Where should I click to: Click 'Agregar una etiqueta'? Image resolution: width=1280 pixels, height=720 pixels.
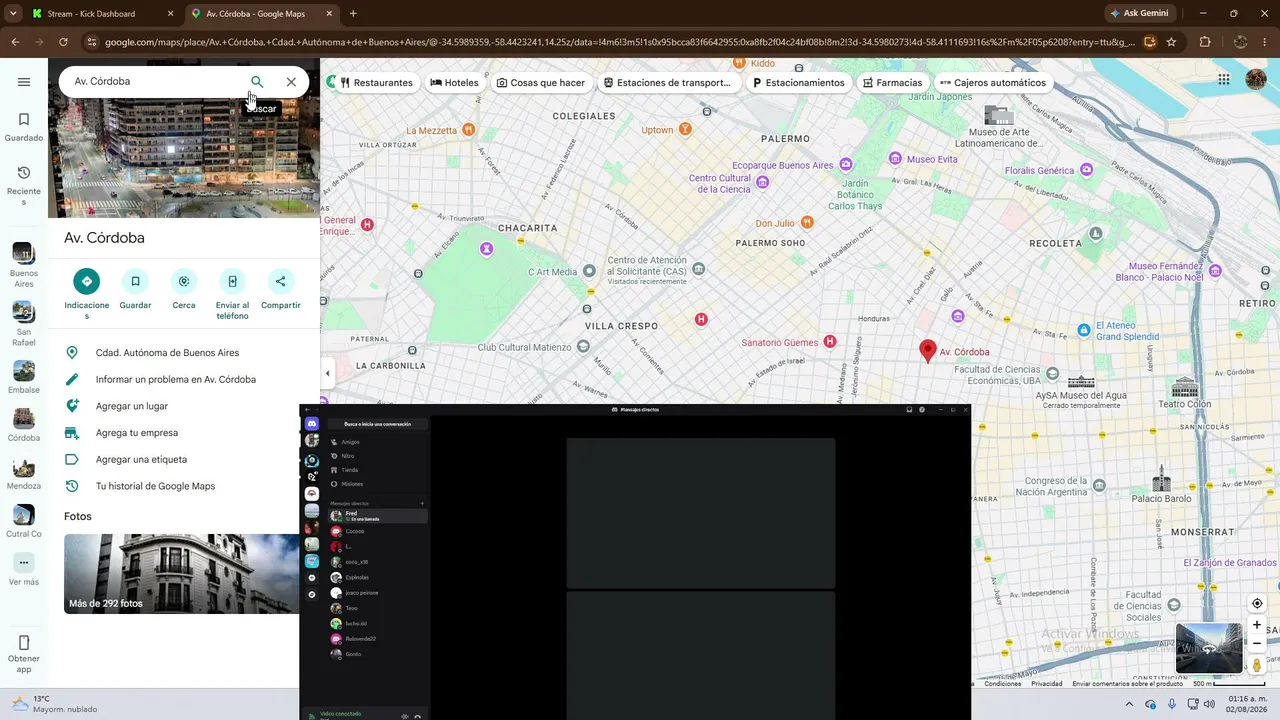click(141, 460)
